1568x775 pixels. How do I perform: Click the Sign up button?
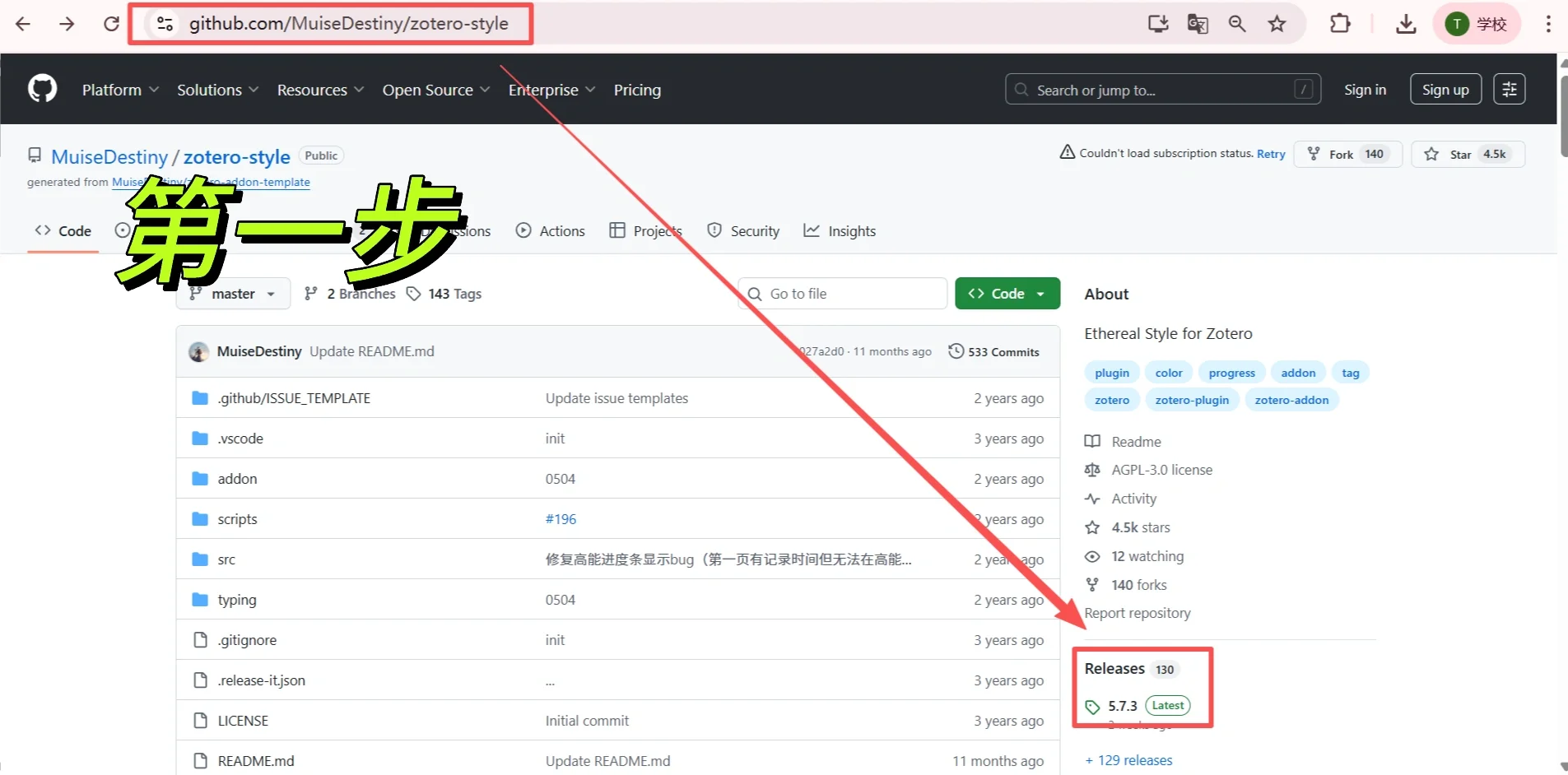1445,89
